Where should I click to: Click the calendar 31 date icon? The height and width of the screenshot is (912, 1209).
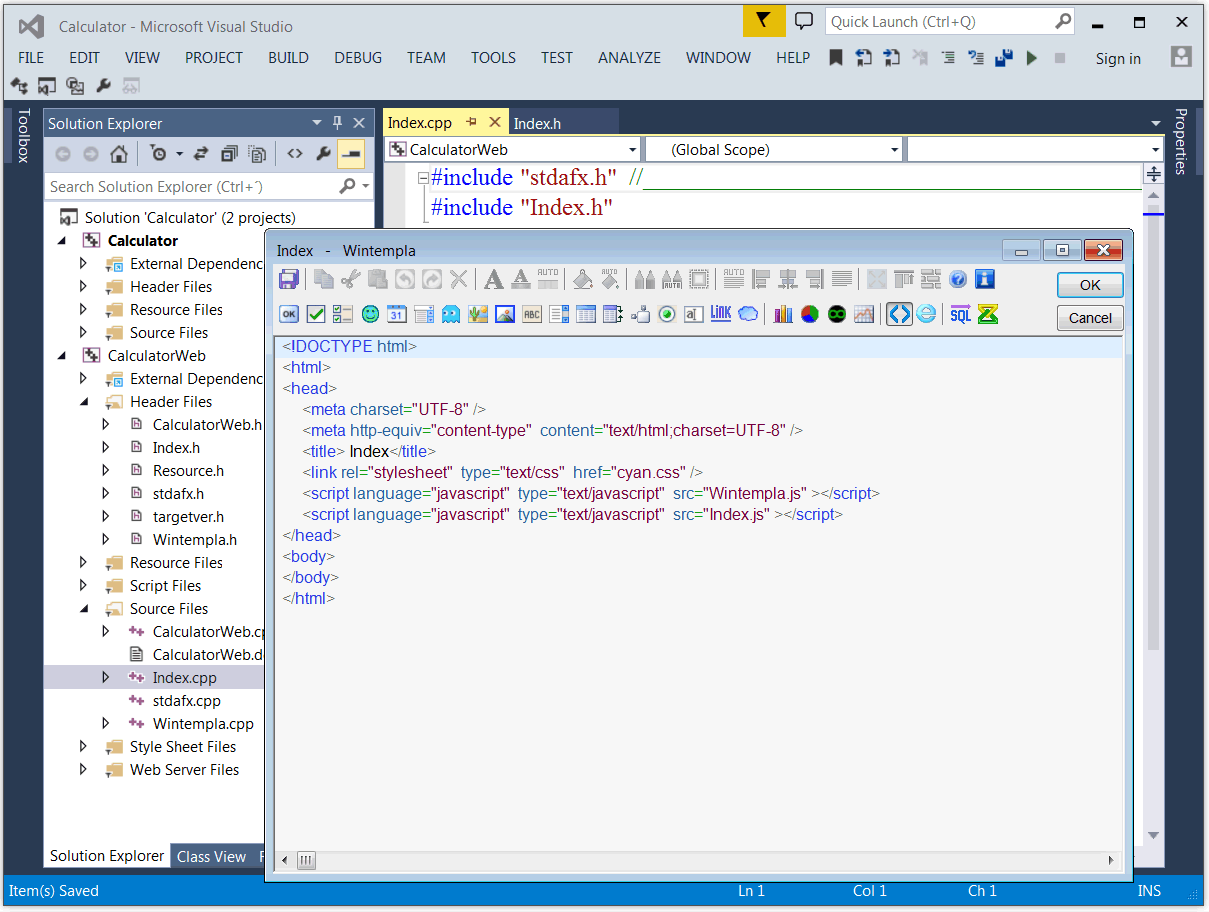pos(397,314)
